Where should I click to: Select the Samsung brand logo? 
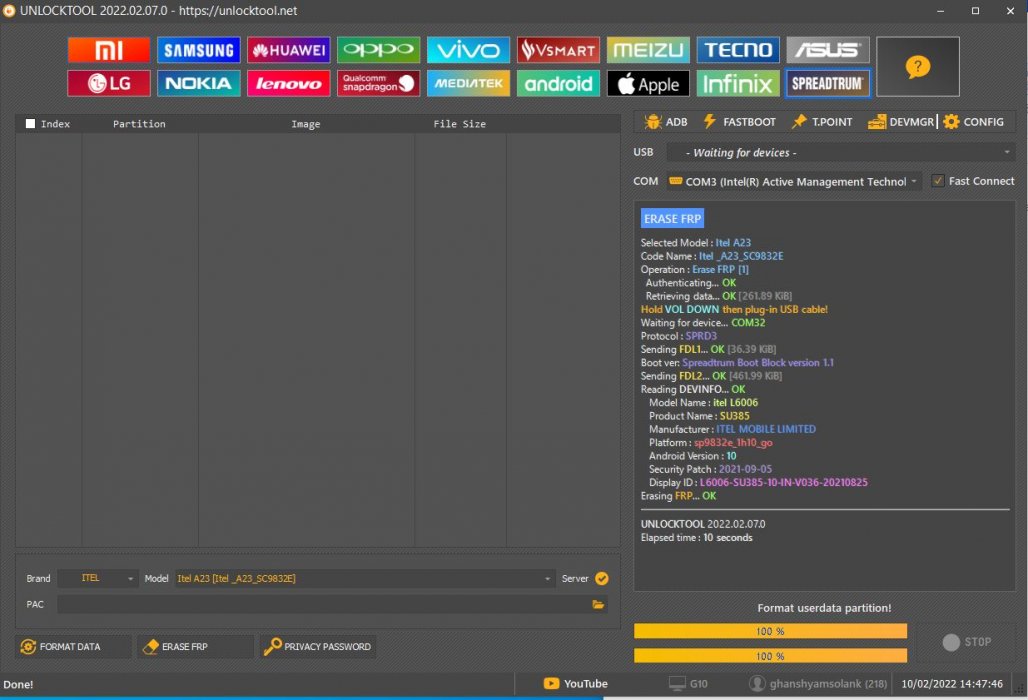click(199, 50)
